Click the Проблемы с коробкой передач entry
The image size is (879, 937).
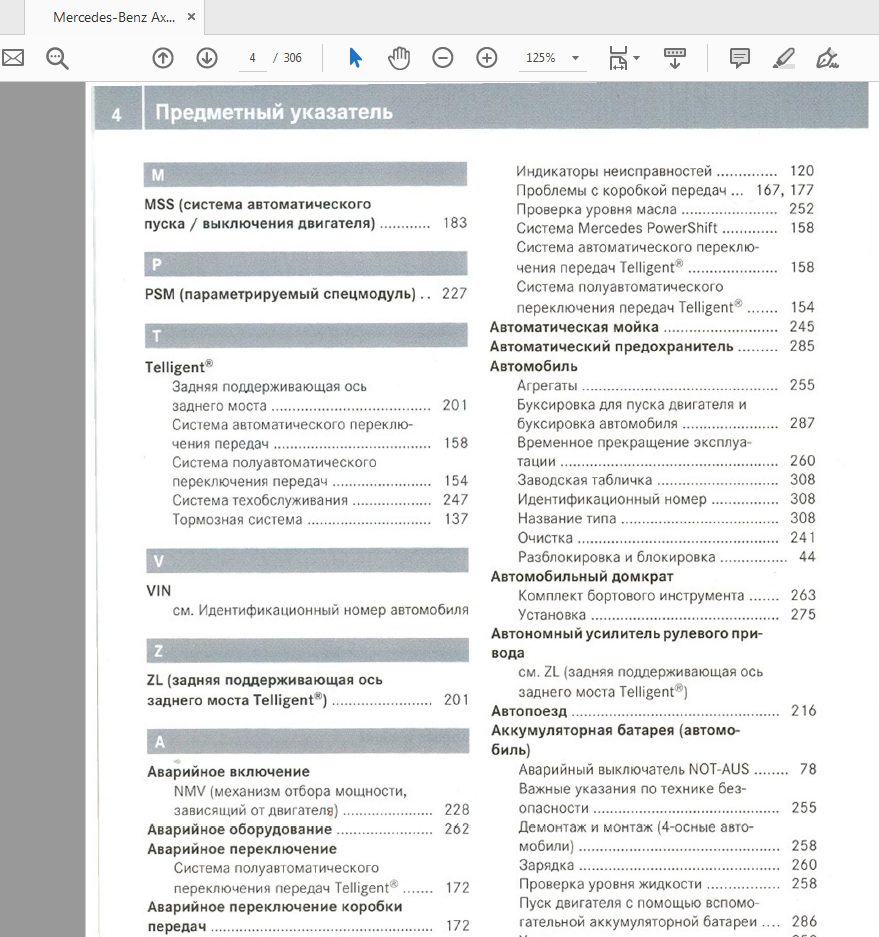click(621, 191)
